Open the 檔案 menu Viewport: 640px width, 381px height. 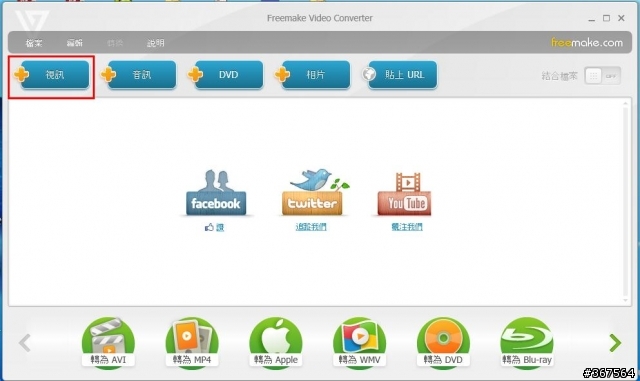(34, 43)
